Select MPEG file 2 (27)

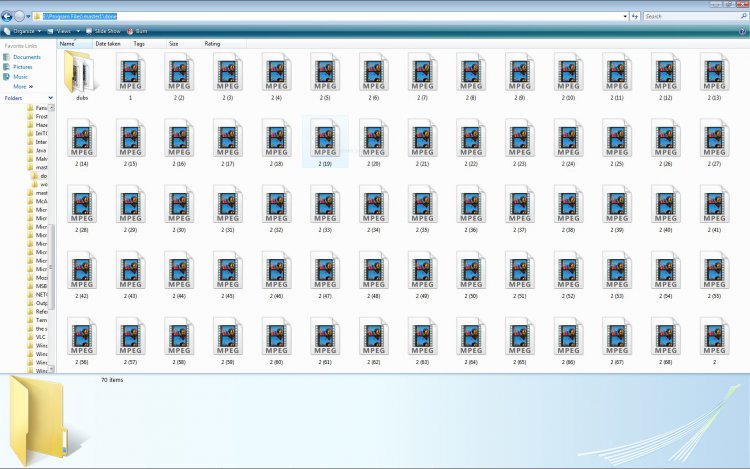pyautogui.click(x=714, y=138)
